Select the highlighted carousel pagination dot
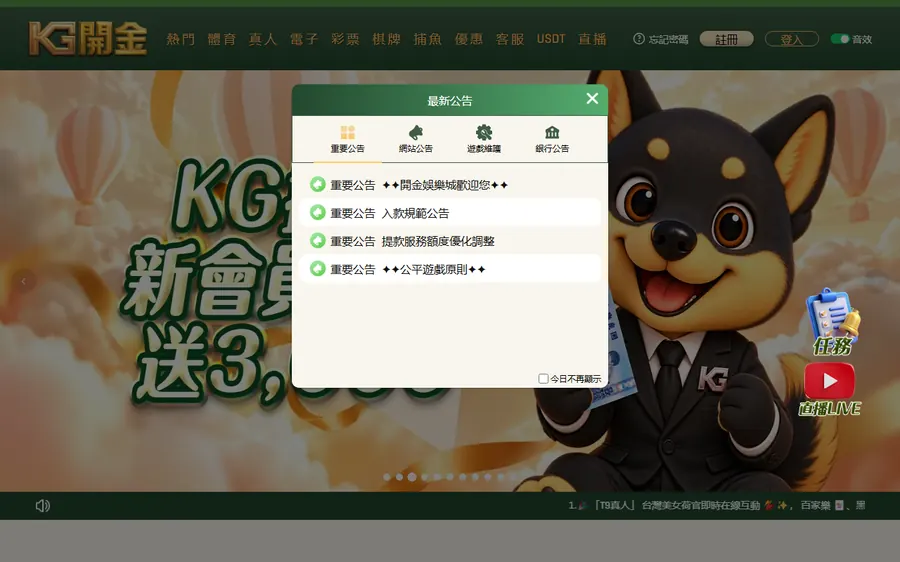The image size is (900, 562). [412, 477]
